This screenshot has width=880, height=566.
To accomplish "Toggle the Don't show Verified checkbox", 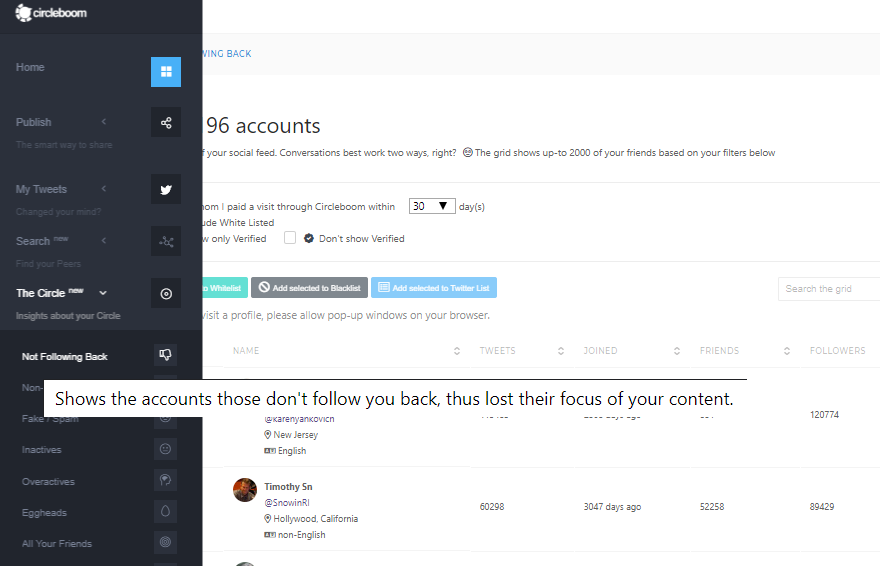I will (x=290, y=238).
